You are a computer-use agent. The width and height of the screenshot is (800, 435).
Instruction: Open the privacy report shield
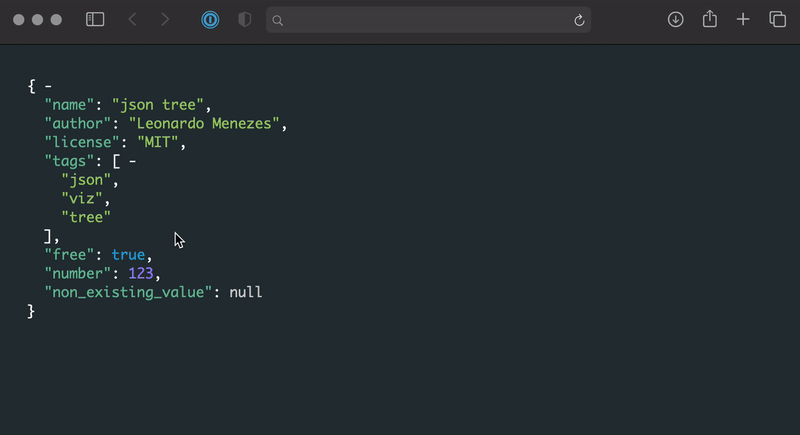tap(245, 19)
